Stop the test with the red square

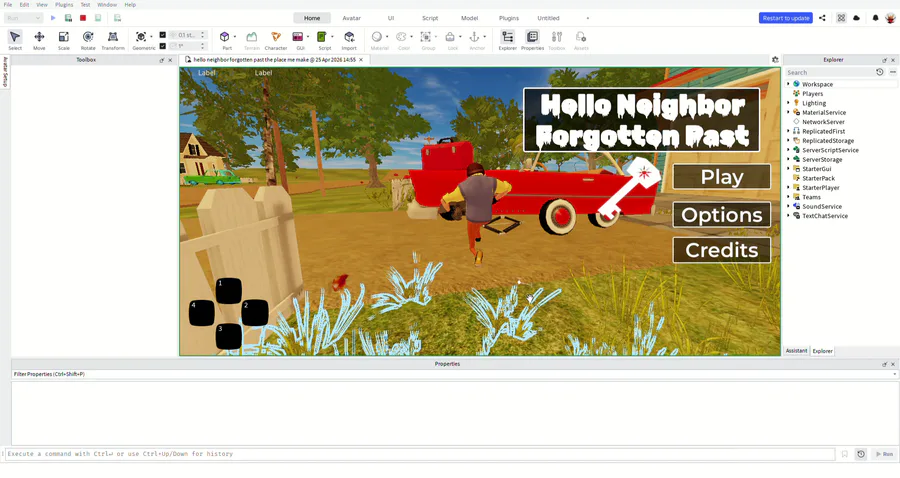83,18
